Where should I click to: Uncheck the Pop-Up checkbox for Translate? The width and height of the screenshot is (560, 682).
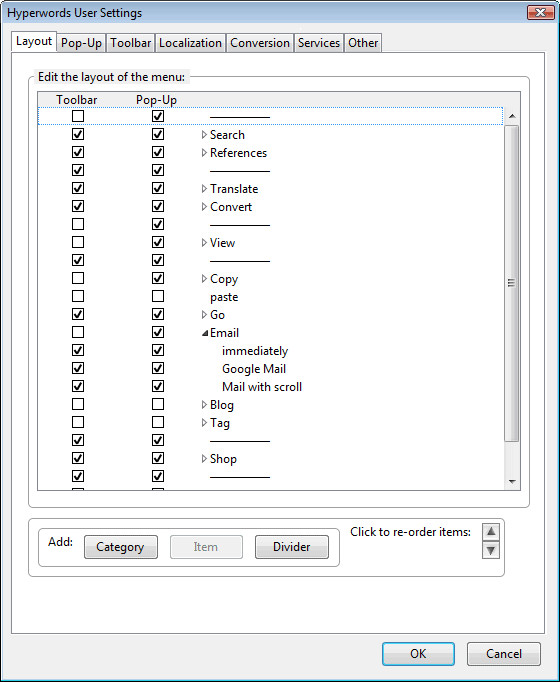click(x=158, y=188)
